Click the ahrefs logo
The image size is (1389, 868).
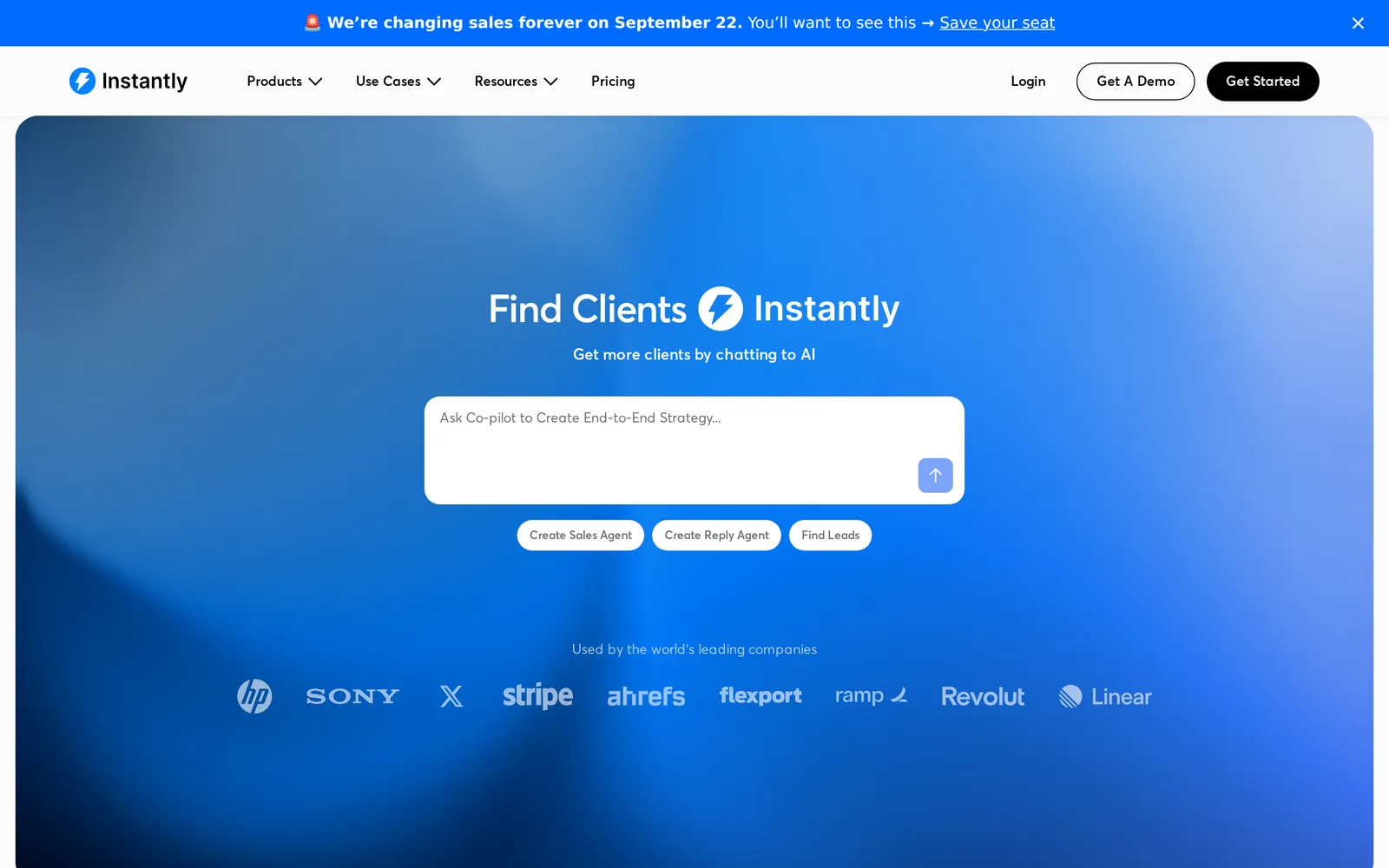point(646,696)
